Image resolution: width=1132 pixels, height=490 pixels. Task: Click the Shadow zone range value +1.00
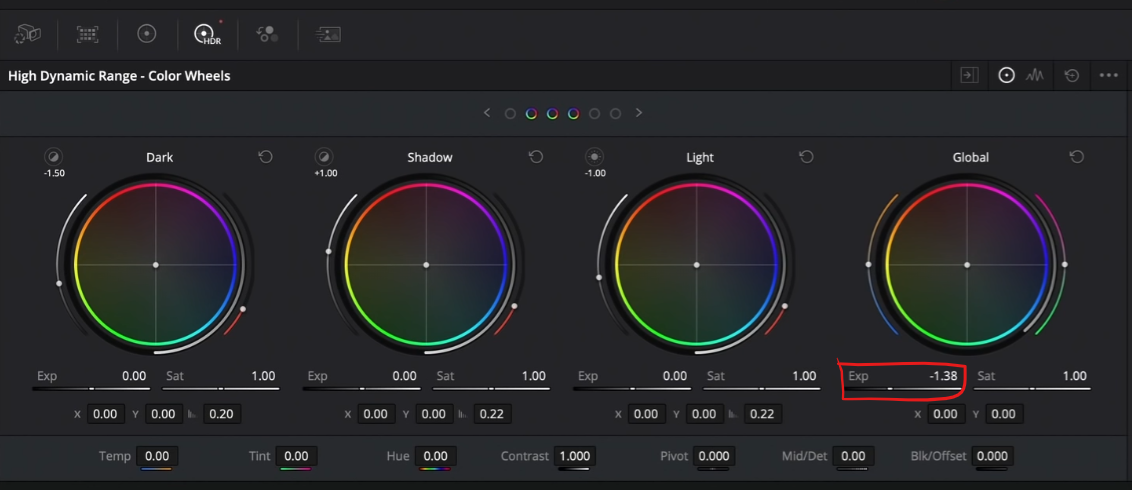click(x=325, y=173)
